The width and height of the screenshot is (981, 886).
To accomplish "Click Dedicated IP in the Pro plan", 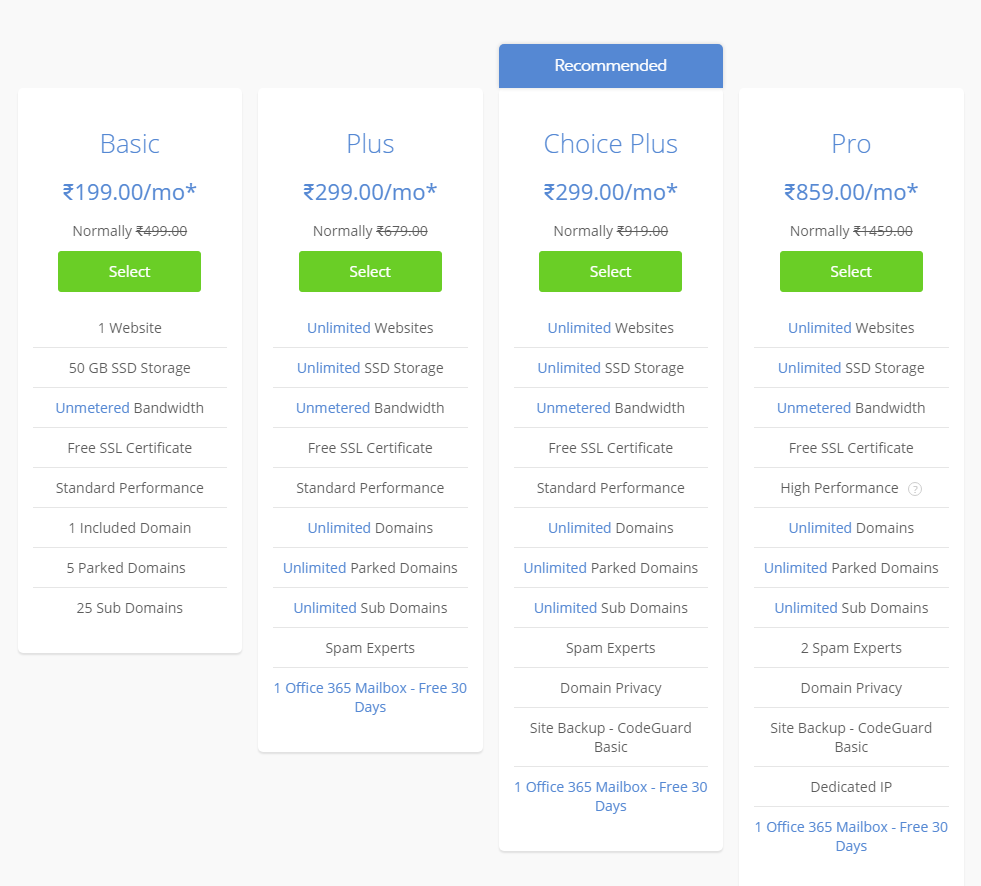I will click(851, 787).
